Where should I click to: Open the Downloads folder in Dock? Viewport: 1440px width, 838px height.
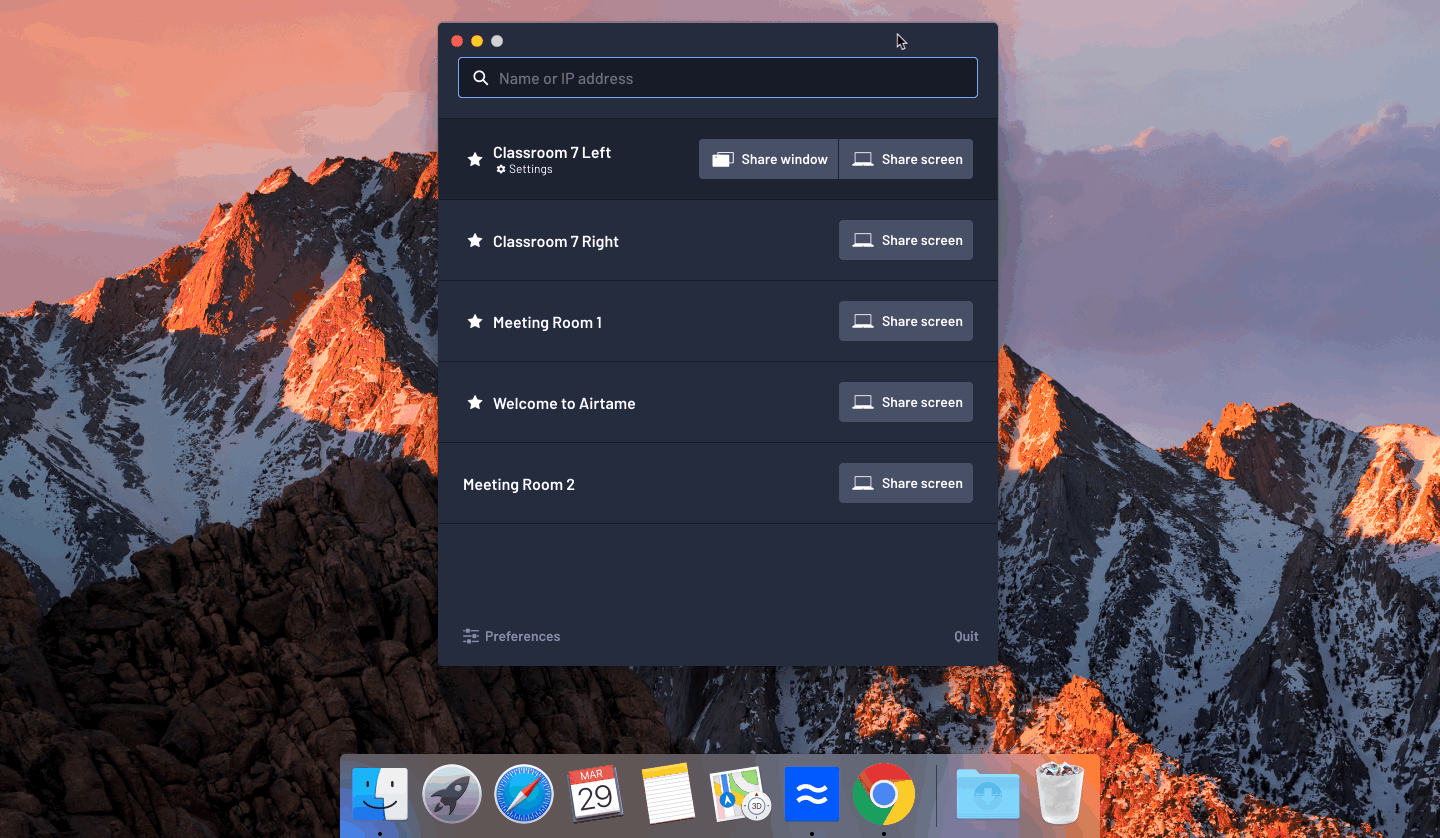point(988,794)
